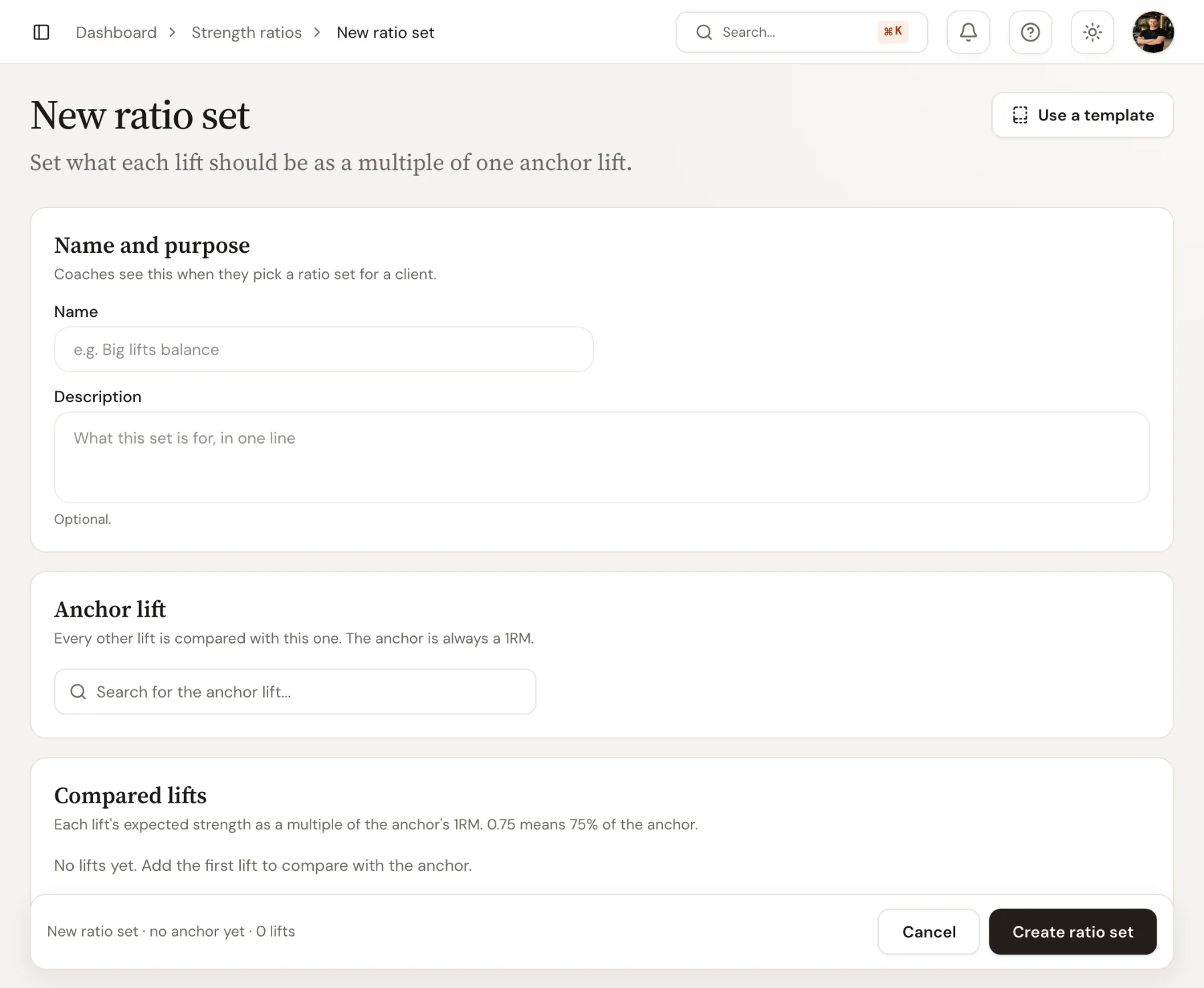1204x988 pixels.
Task: Focus the Name input field
Action: 324,349
